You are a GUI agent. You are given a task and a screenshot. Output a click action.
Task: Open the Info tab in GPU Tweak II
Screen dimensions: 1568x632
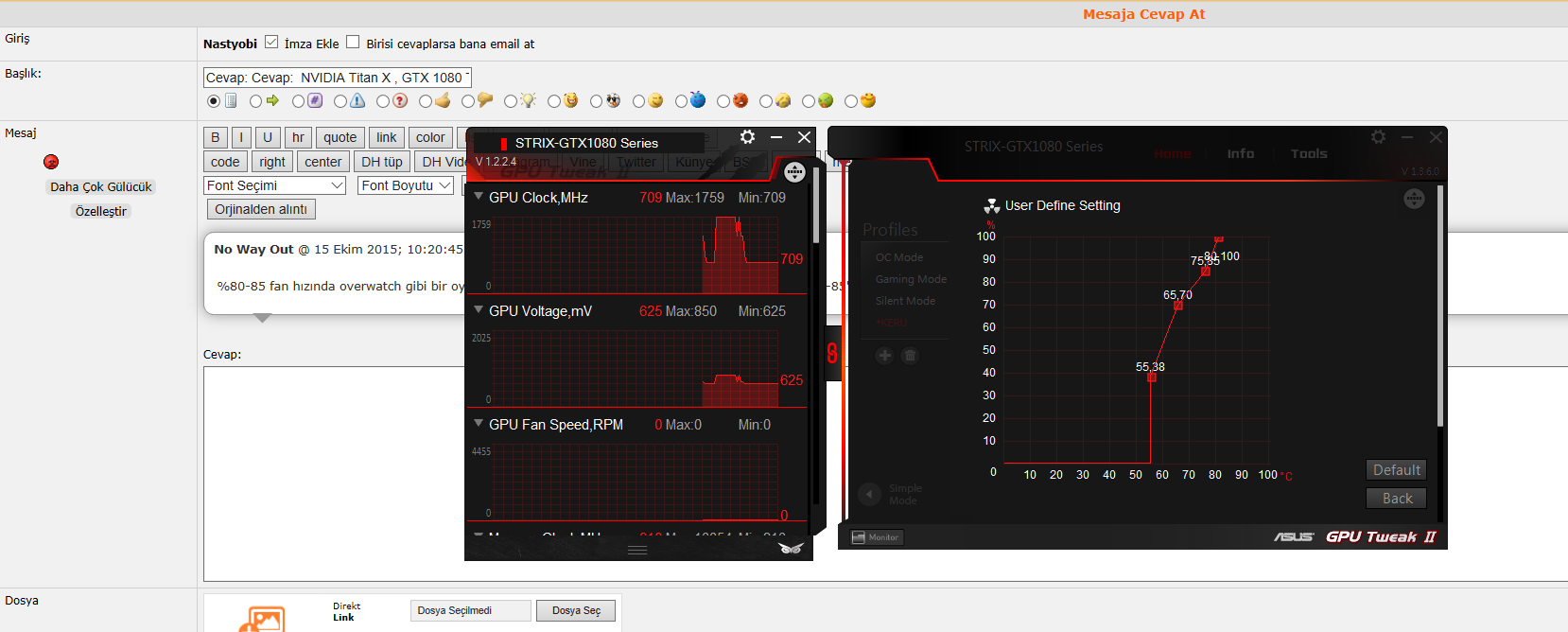click(1241, 153)
